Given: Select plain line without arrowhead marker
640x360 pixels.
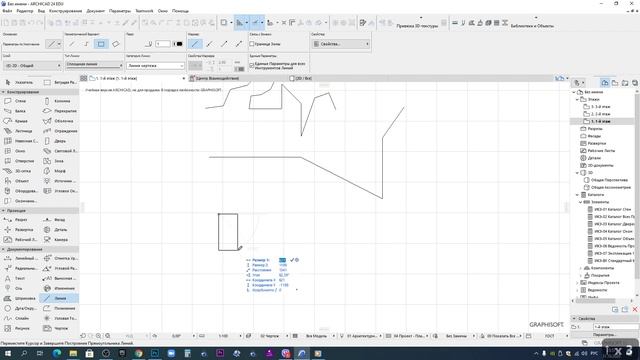Looking at the screenshot, I should pyautogui.click(x=195, y=44).
